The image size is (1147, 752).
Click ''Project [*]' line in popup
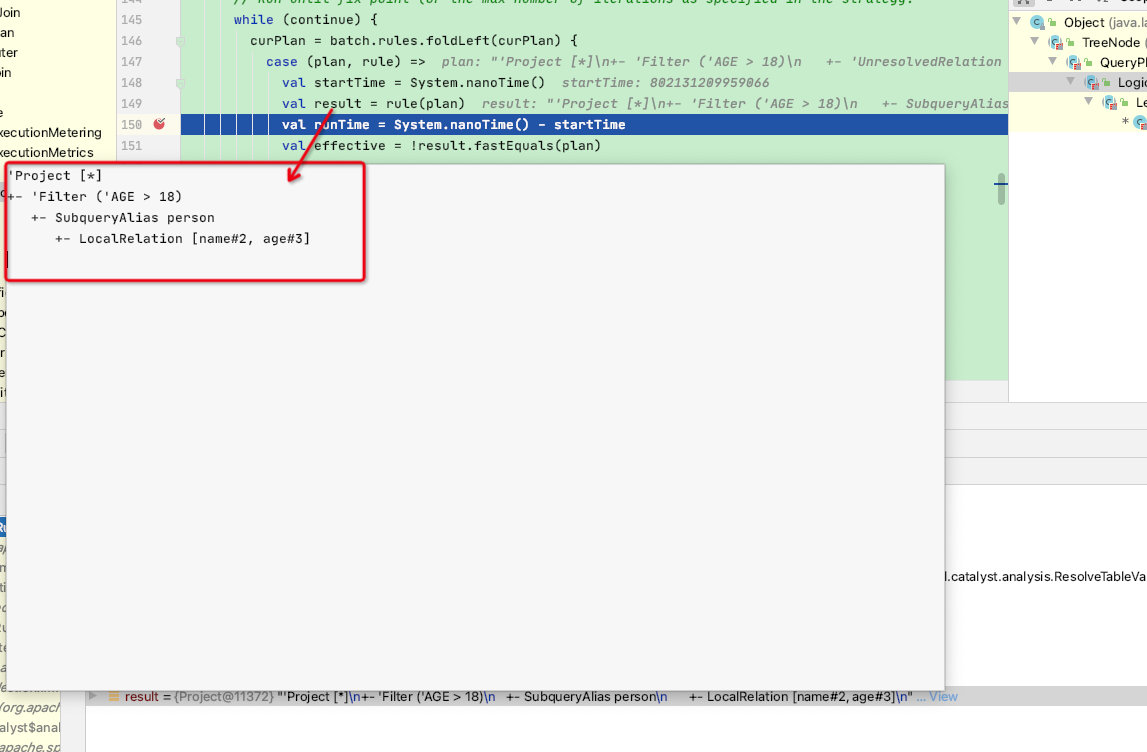click(x=55, y=176)
